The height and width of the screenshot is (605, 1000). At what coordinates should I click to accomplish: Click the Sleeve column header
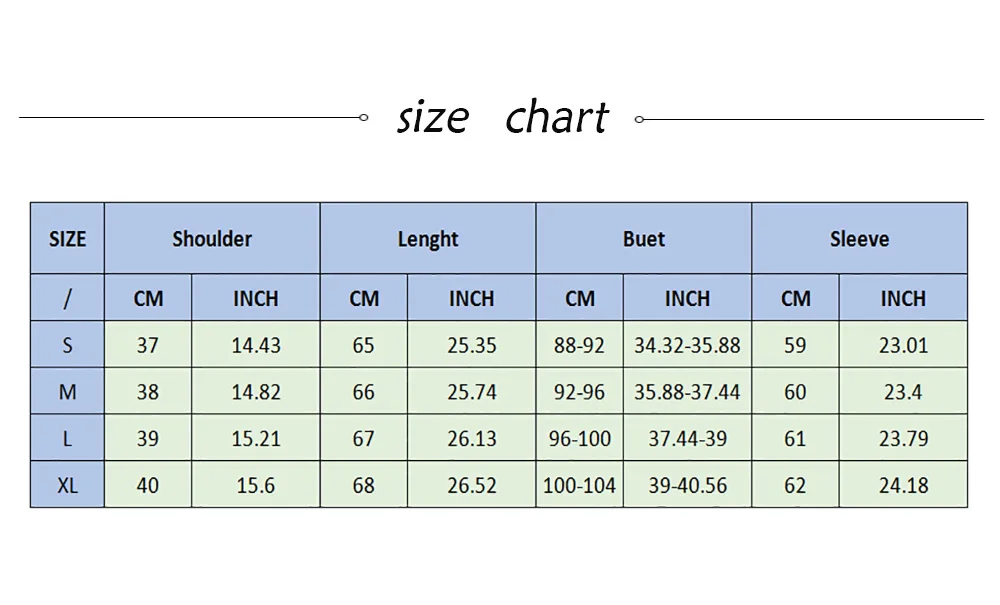pos(859,238)
